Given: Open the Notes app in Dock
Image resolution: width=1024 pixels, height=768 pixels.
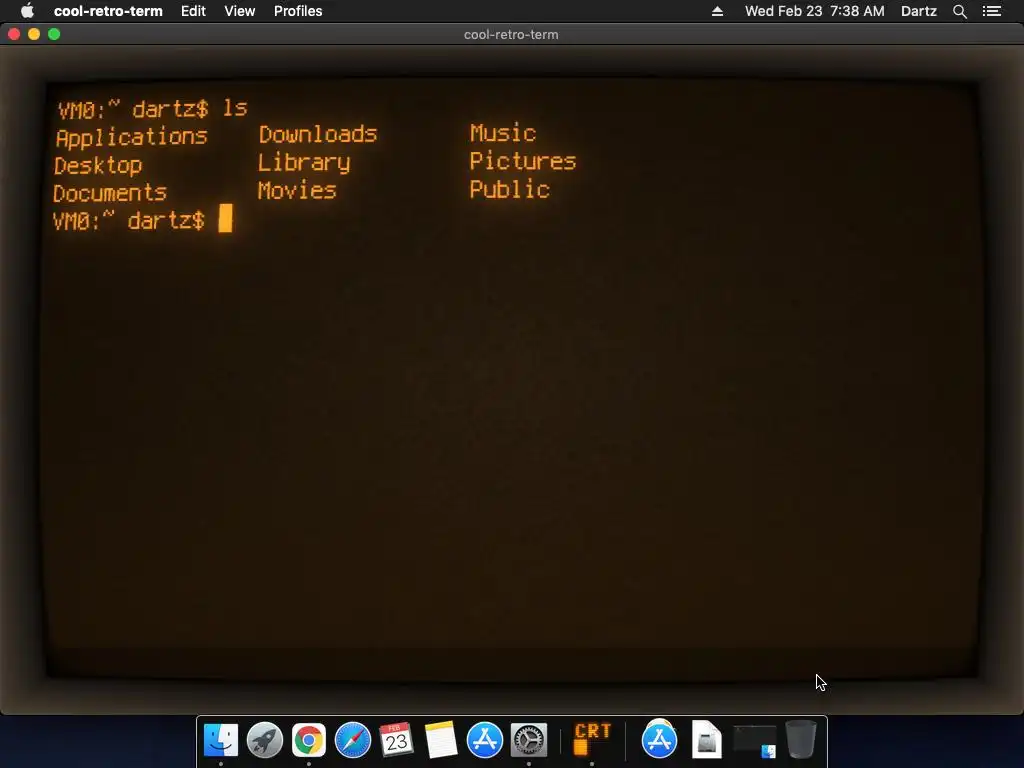Looking at the screenshot, I should click(441, 740).
